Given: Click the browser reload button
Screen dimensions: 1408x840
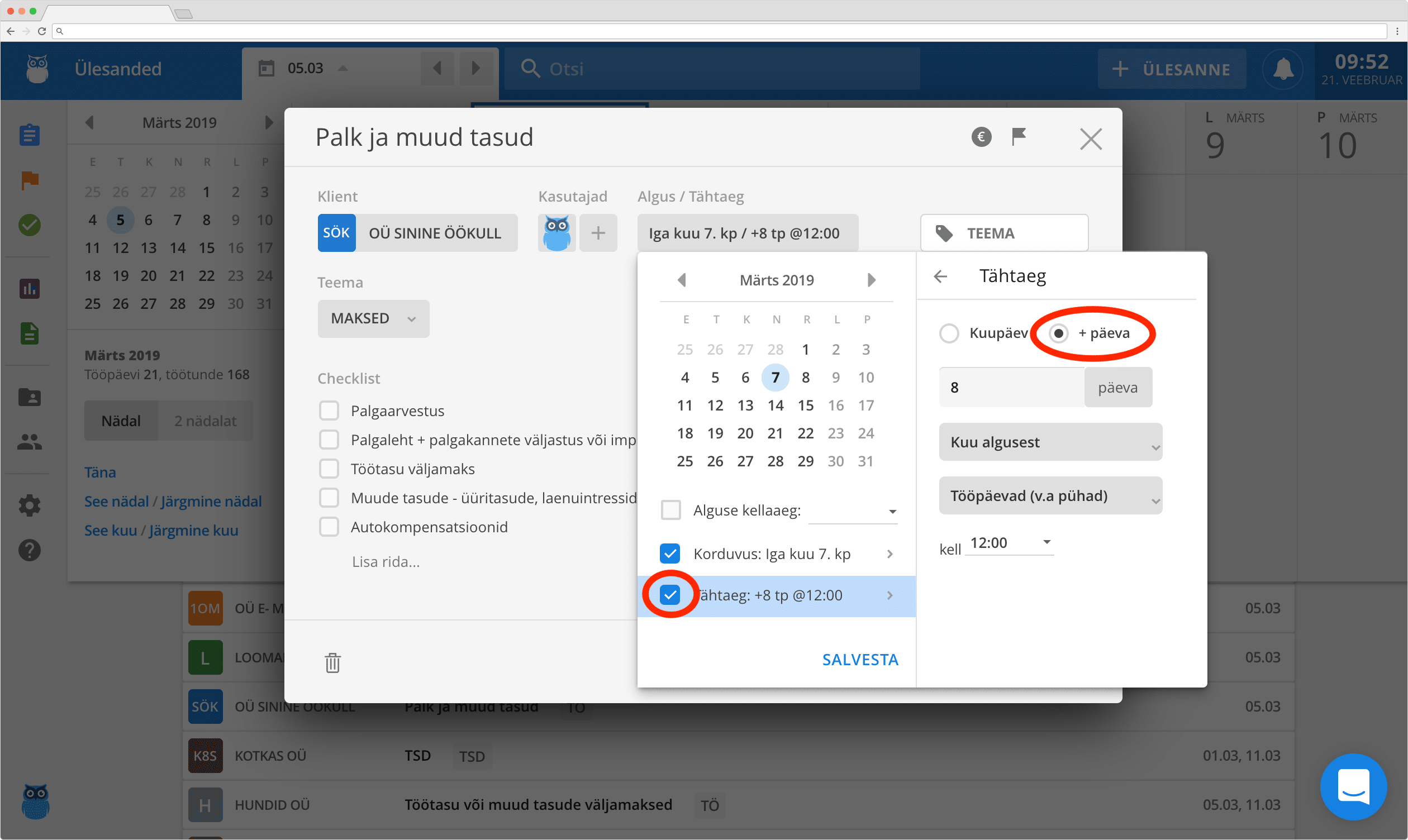Looking at the screenshot, I should [x=41, y=31].
